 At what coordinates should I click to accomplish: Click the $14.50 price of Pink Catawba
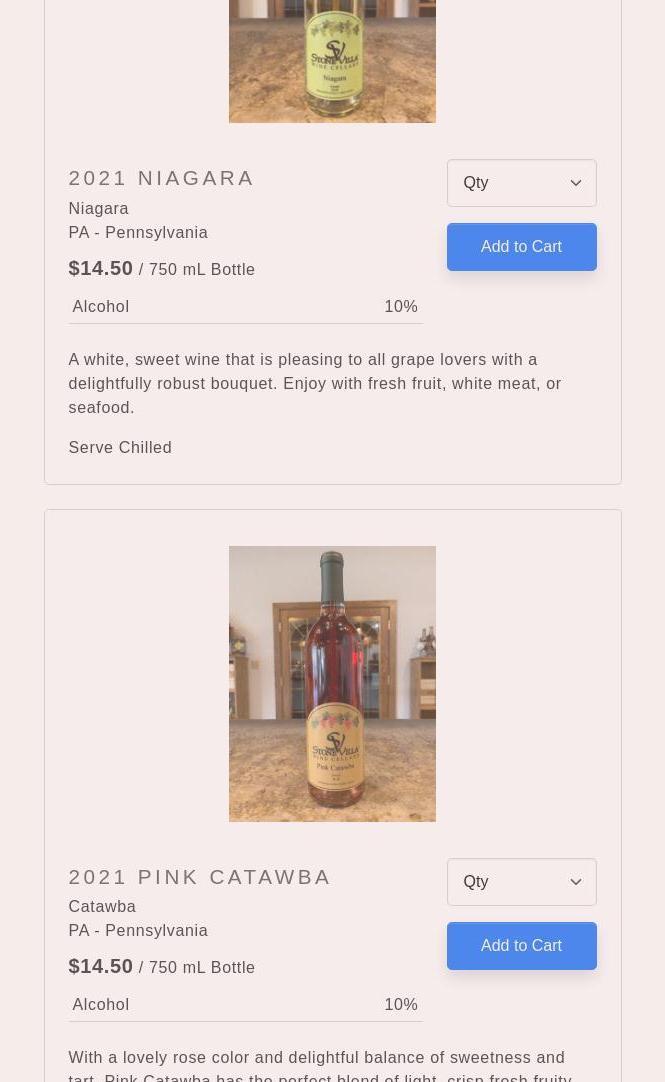click(100, 966)
